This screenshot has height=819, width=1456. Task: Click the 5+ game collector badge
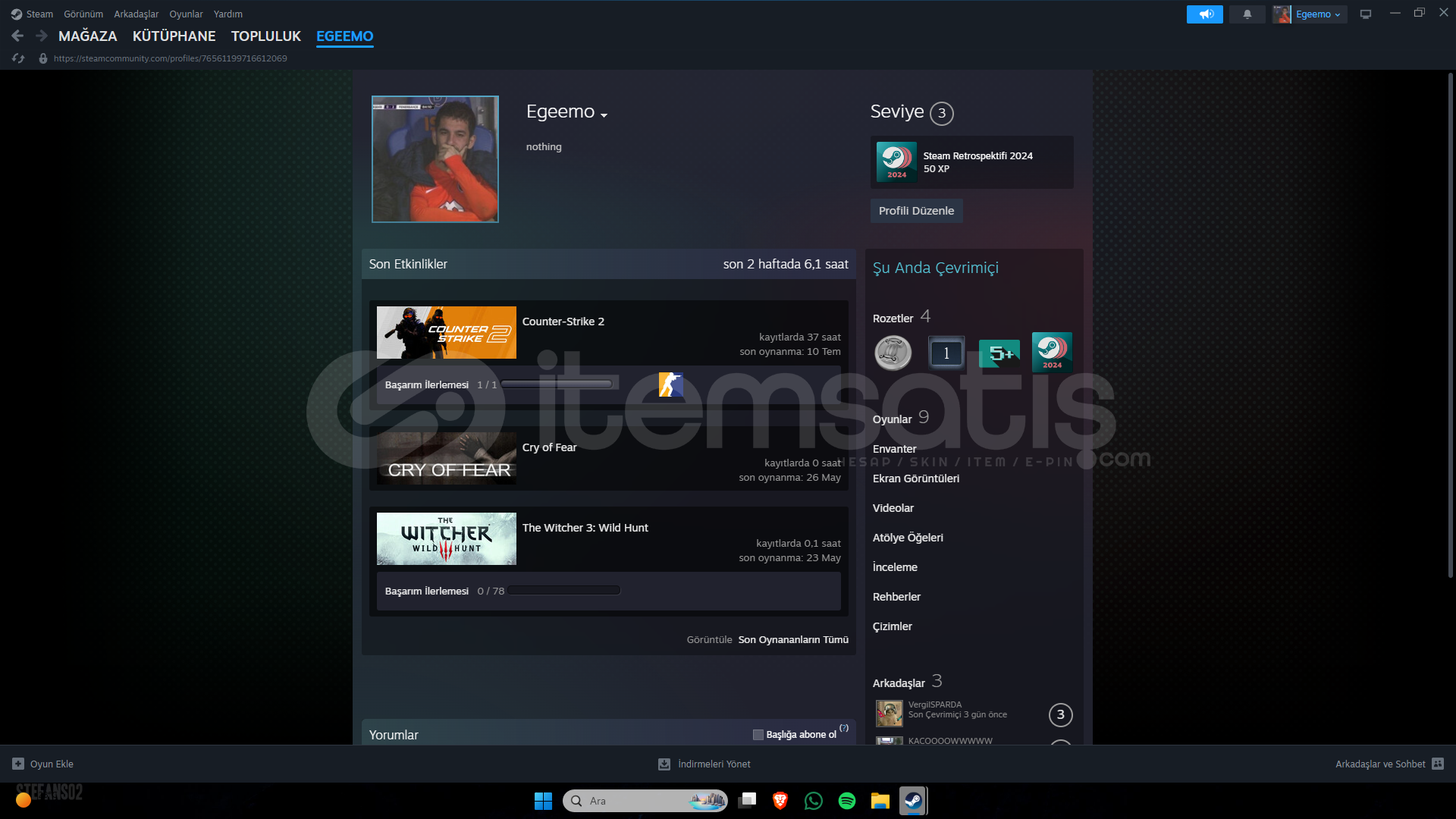(x=999, y=353)
